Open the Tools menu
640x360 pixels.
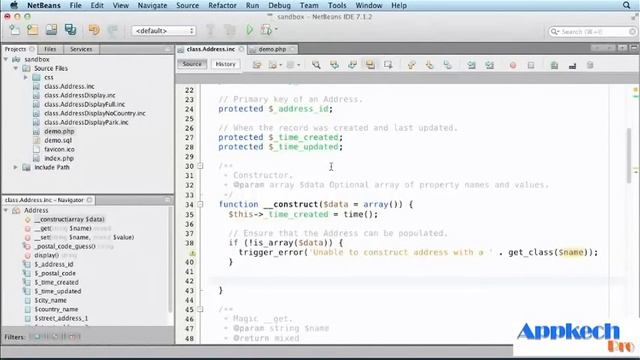pos(337,5)
